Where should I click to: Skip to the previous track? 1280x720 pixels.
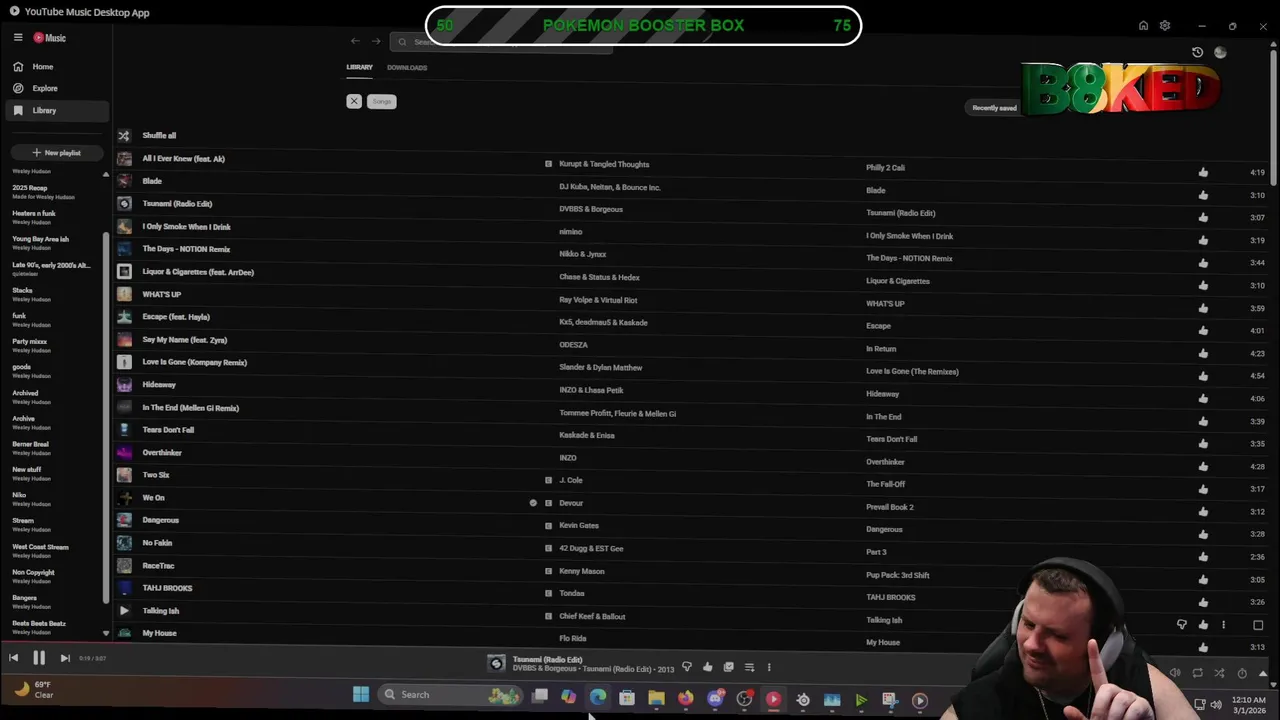pos(13,658)
